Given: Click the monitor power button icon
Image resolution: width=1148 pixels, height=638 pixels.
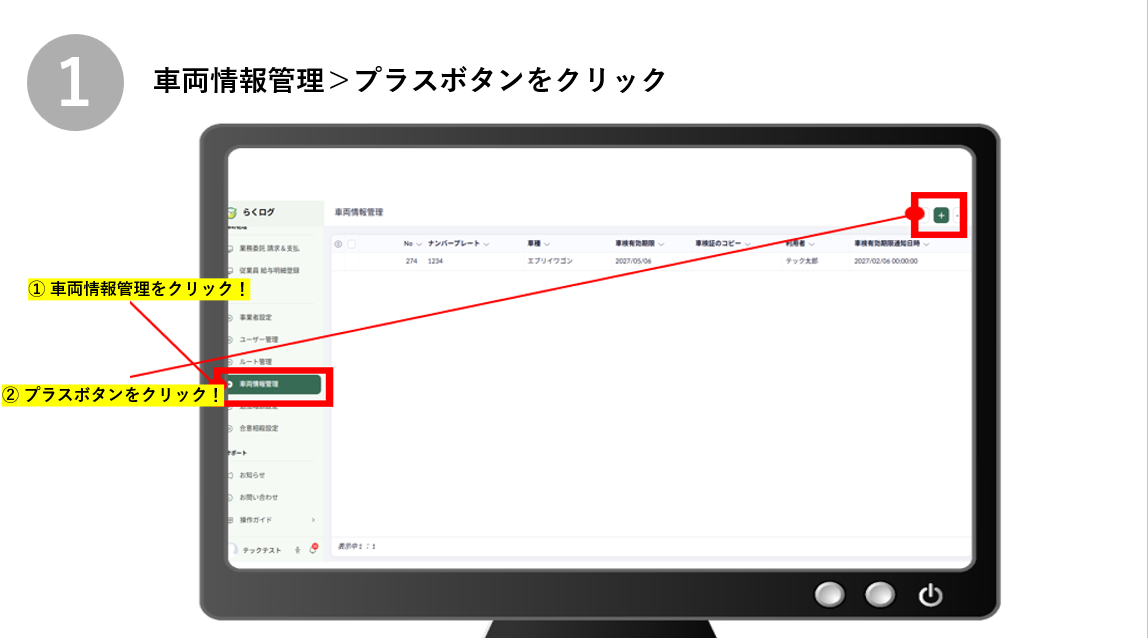Looking at the screenshot, I should [930, 596].
